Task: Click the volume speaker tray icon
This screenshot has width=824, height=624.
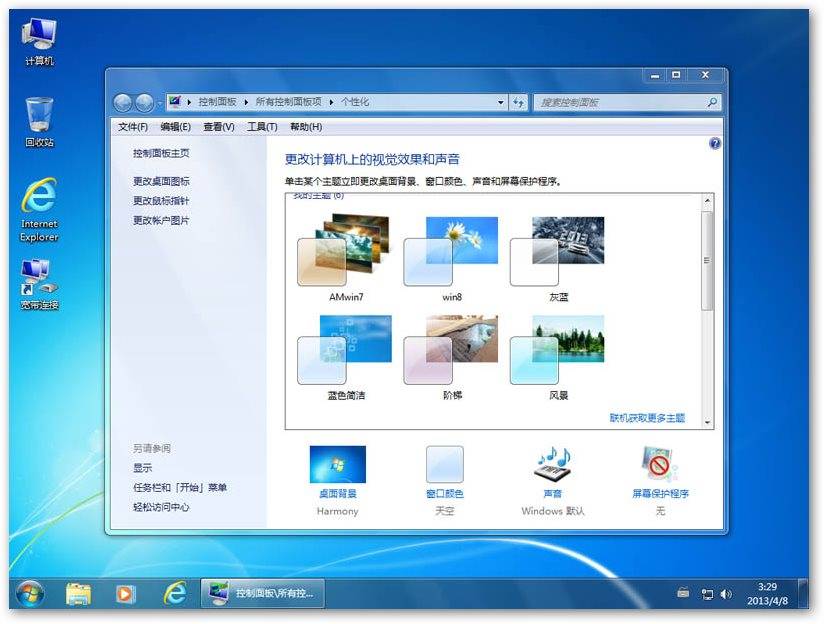Action: [726, 594]
